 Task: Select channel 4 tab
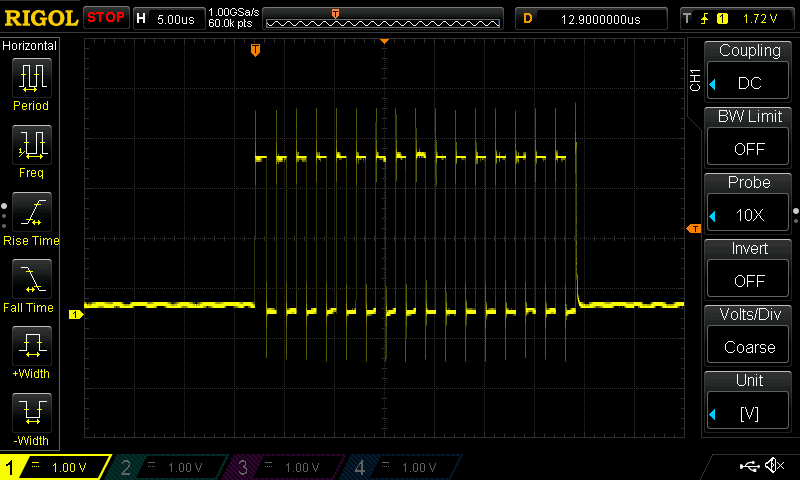pos(403,467)
